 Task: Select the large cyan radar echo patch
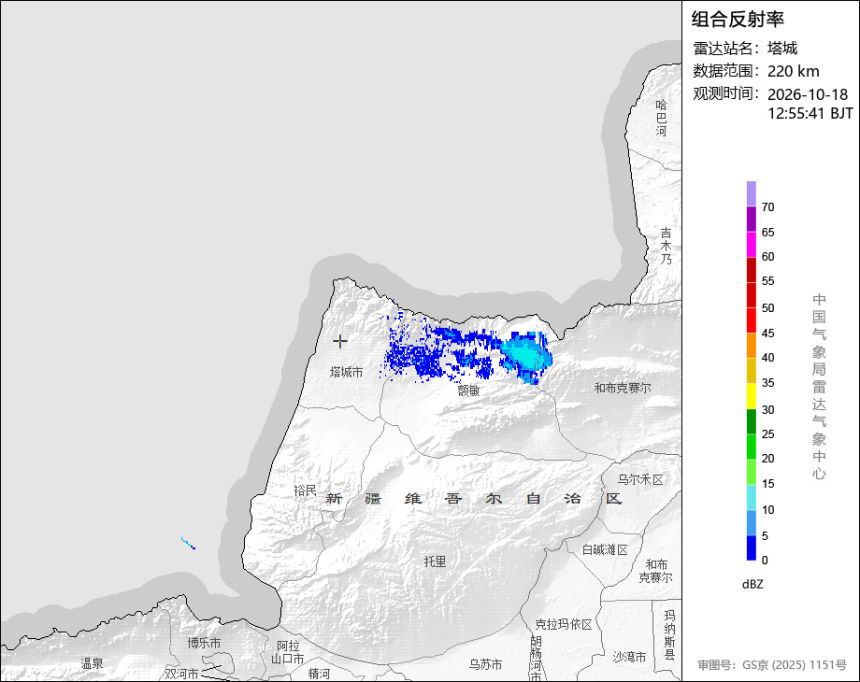pos(527,357)
